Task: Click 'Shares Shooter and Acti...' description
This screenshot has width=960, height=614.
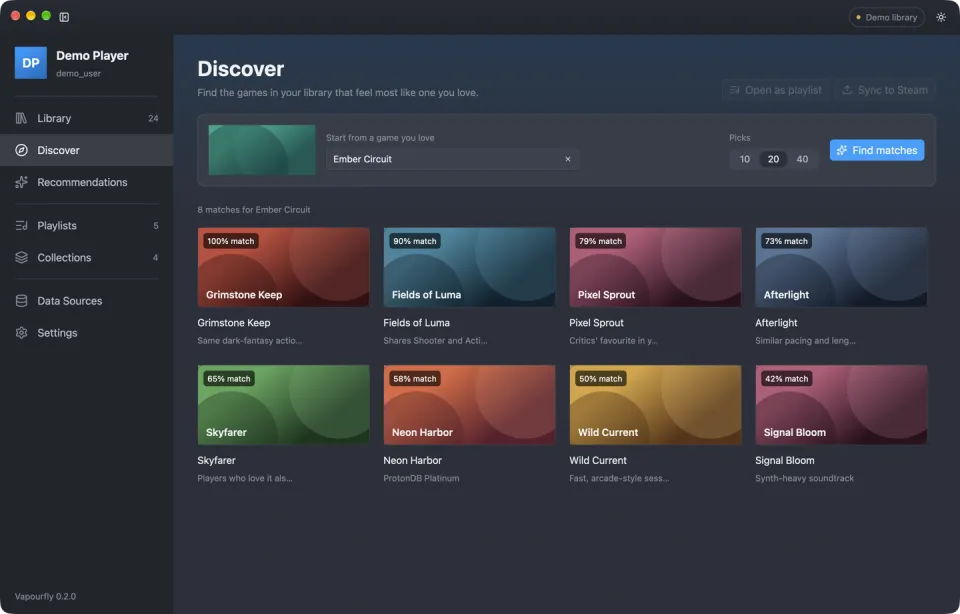Action: pos(435,340)
